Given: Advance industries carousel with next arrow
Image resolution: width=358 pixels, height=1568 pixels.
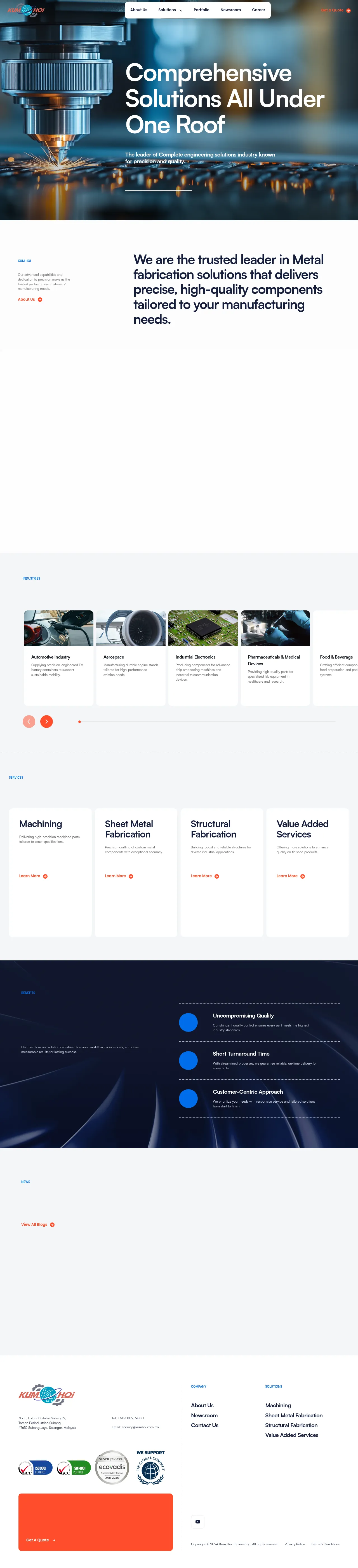Looking at the screenshot, I should [46, 721].
